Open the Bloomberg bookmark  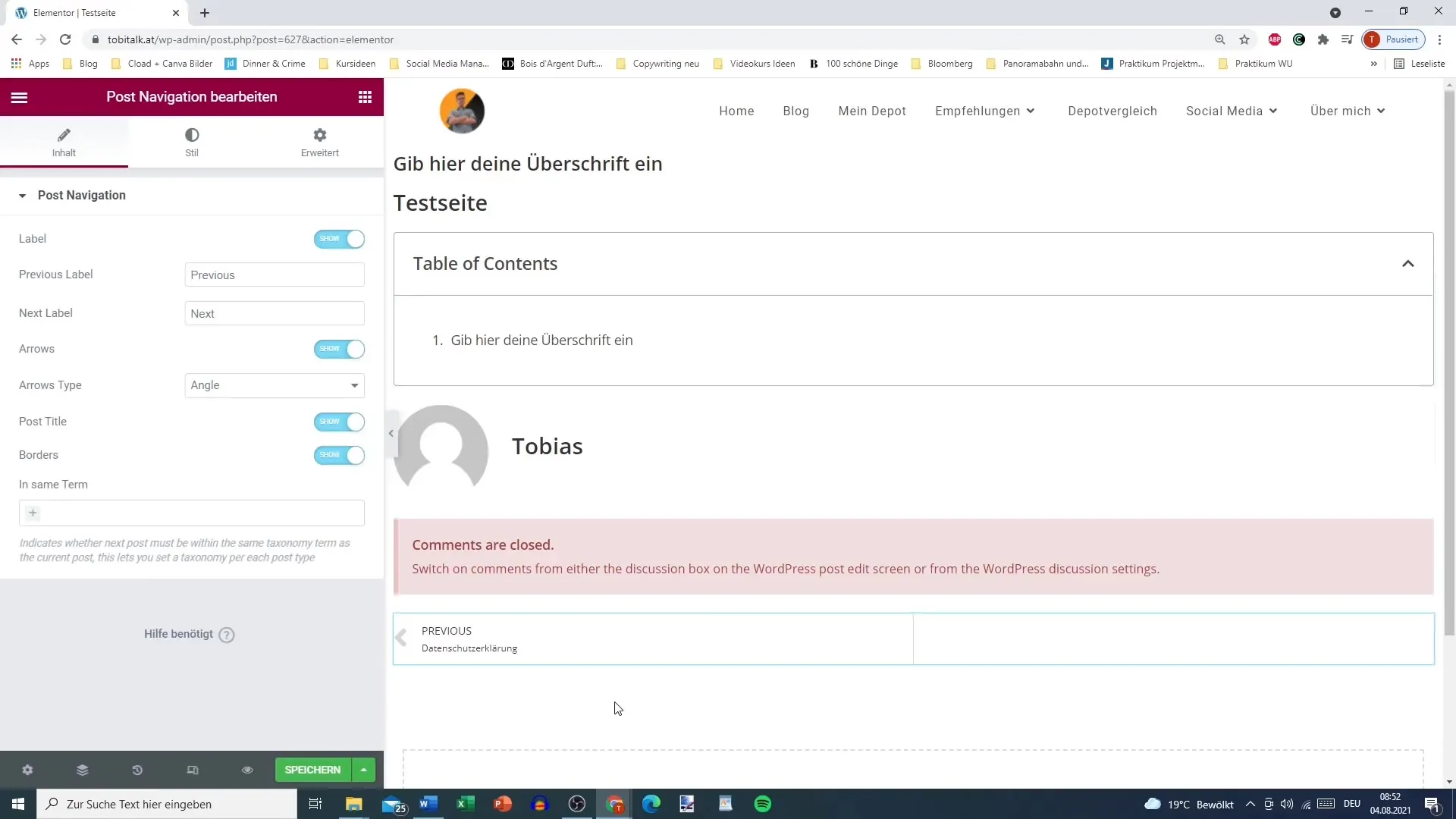(x=942, y=64)
